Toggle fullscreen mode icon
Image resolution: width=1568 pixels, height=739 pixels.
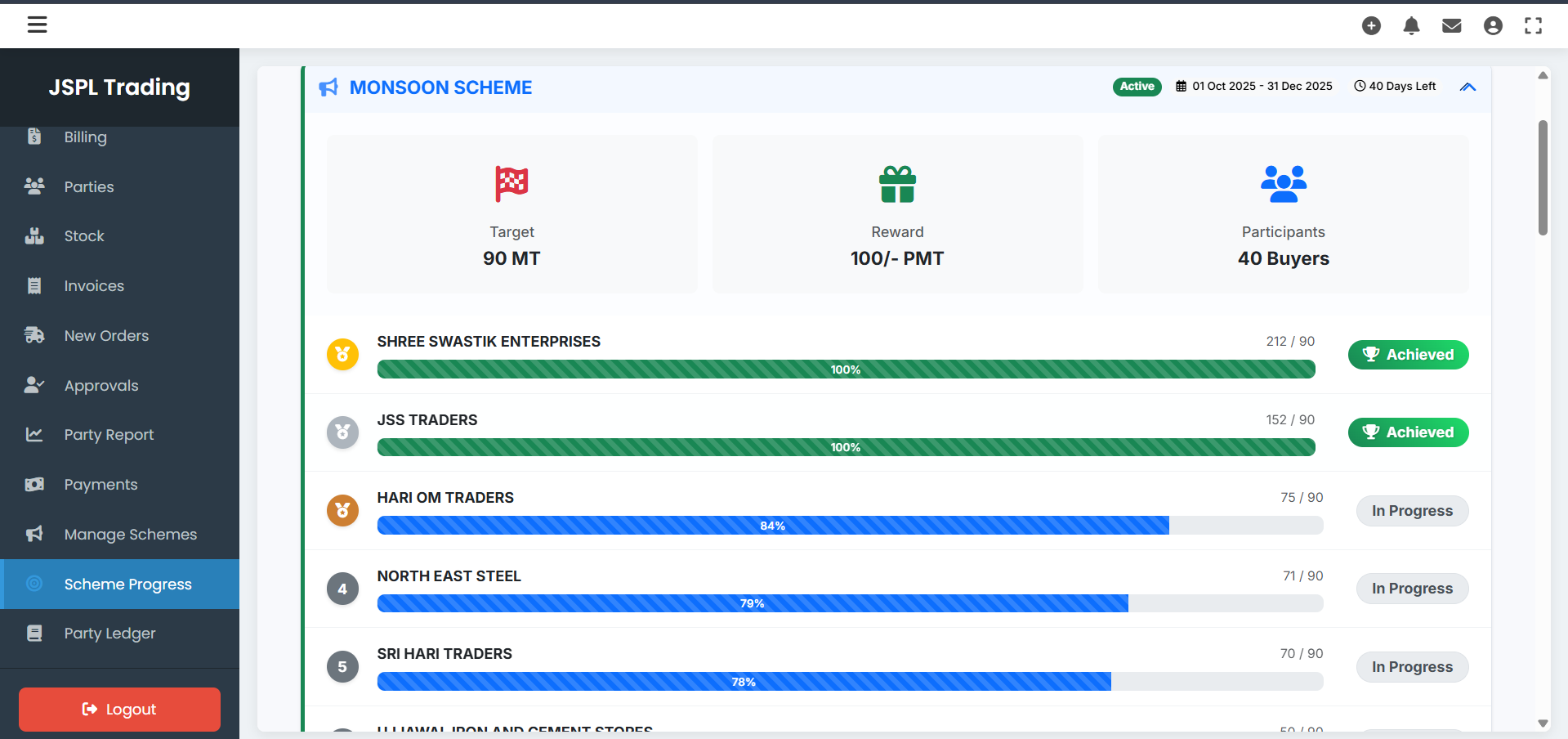[x=1533, y=26]
